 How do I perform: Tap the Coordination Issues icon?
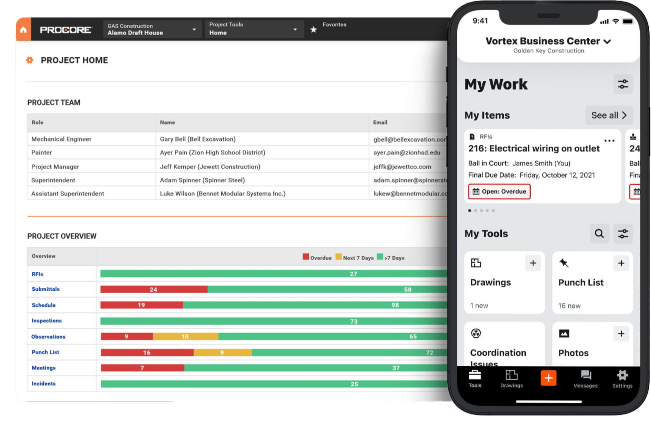pyautogui.click(x=476, y=333)
